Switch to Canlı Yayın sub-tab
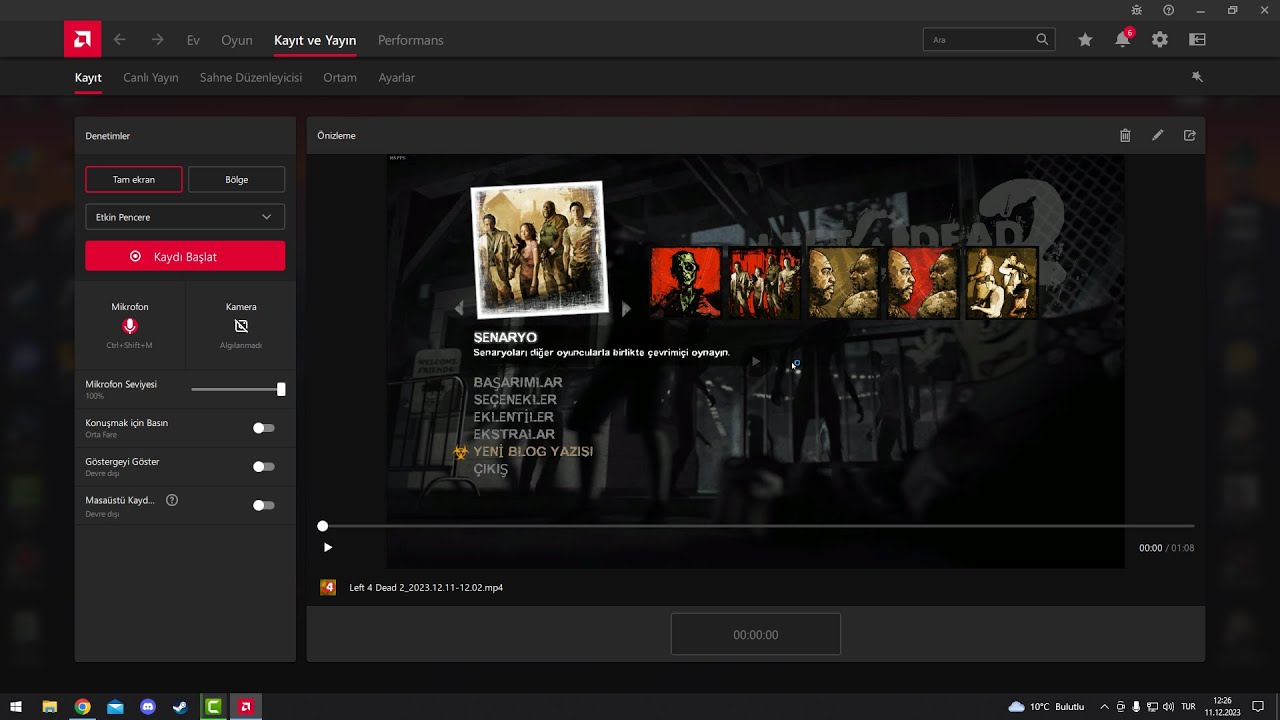Screen dimensions: 1280x720 151,77
